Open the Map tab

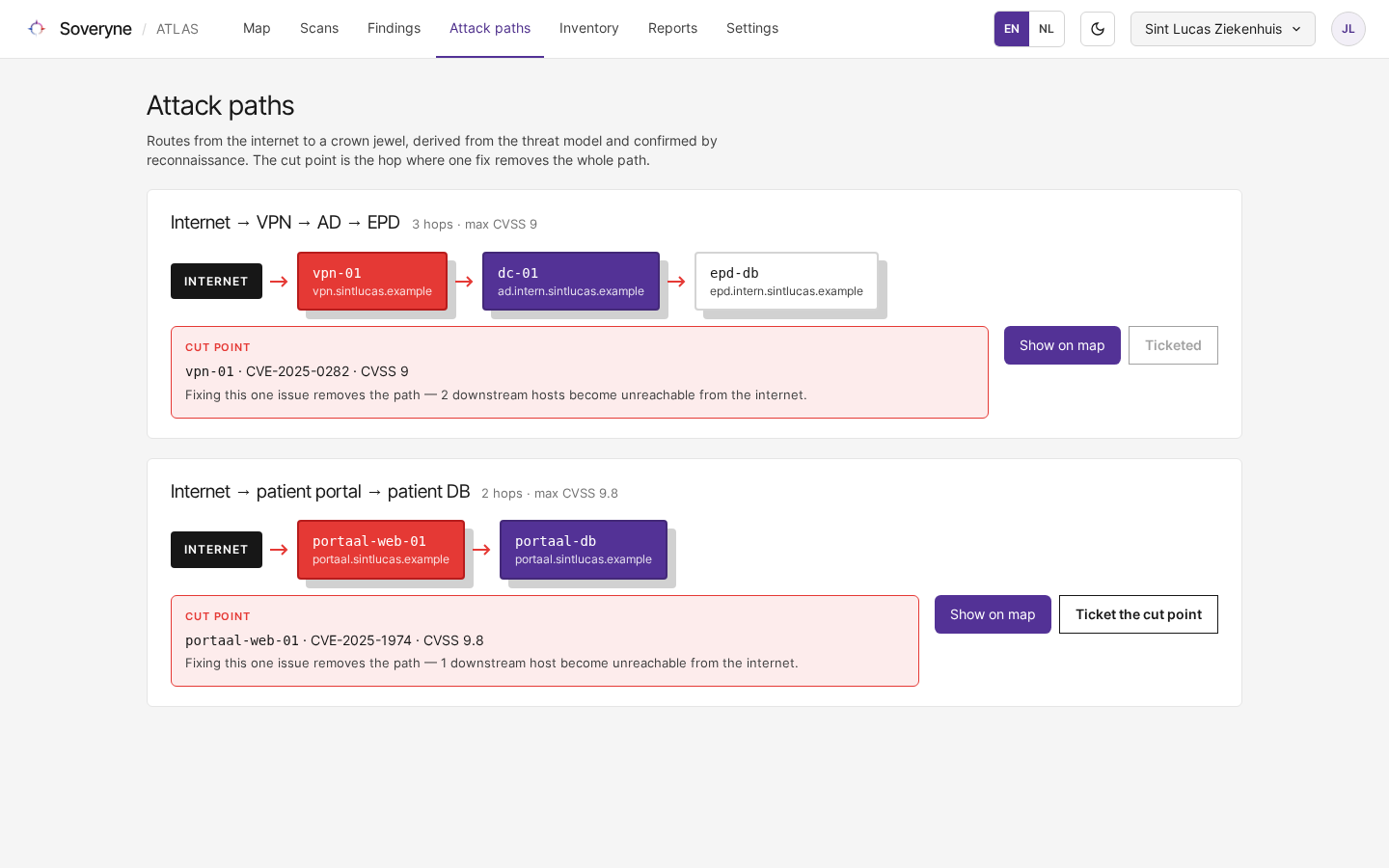pyautogui.click(x=257, y=28)
